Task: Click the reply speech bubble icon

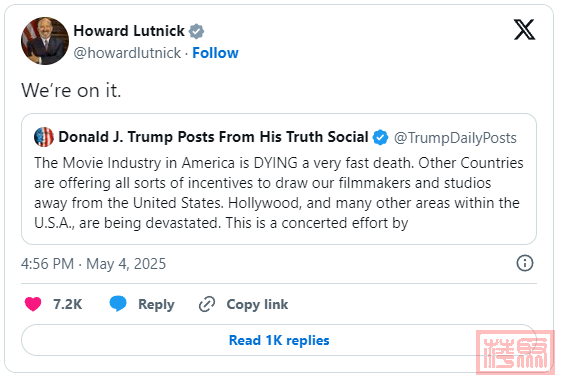Action: (x=118, y=304)
